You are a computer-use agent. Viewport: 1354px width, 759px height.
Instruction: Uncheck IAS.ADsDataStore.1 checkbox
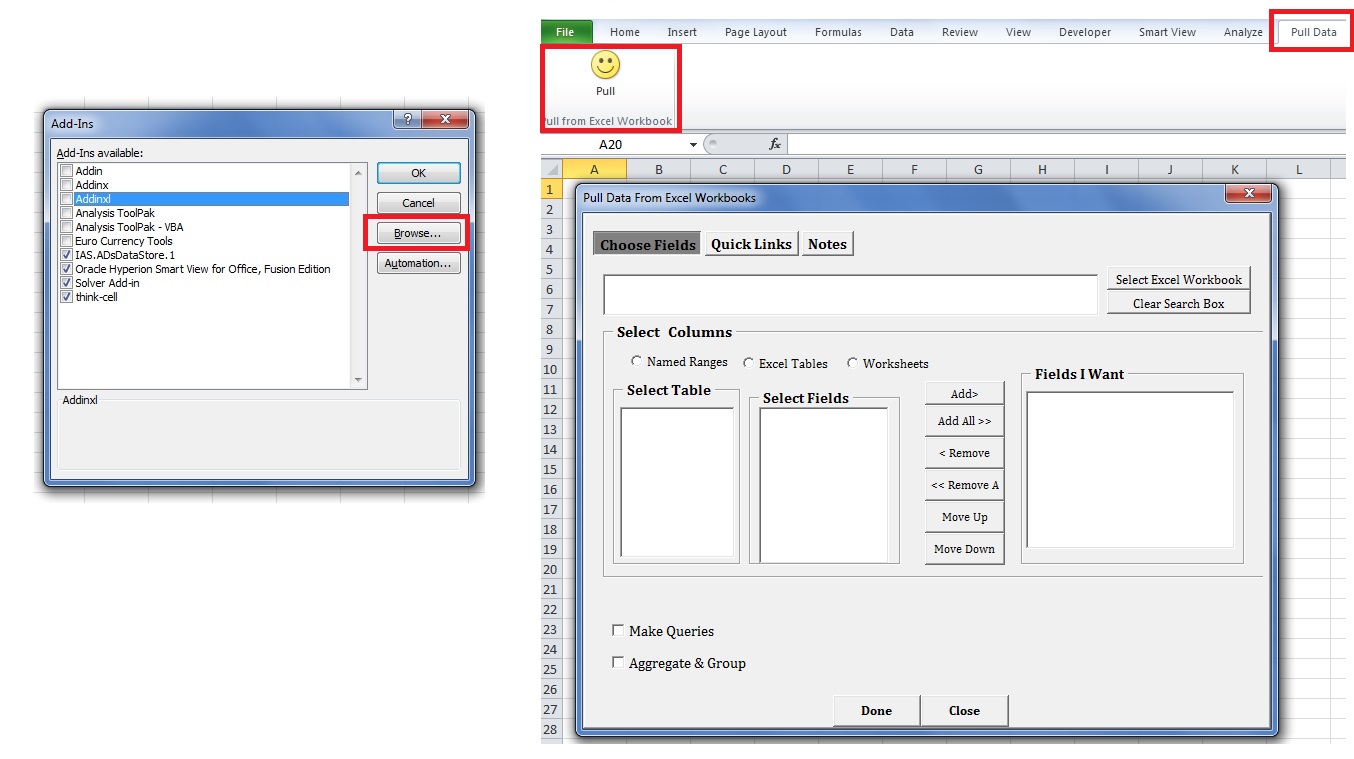(x=67, y=255)
